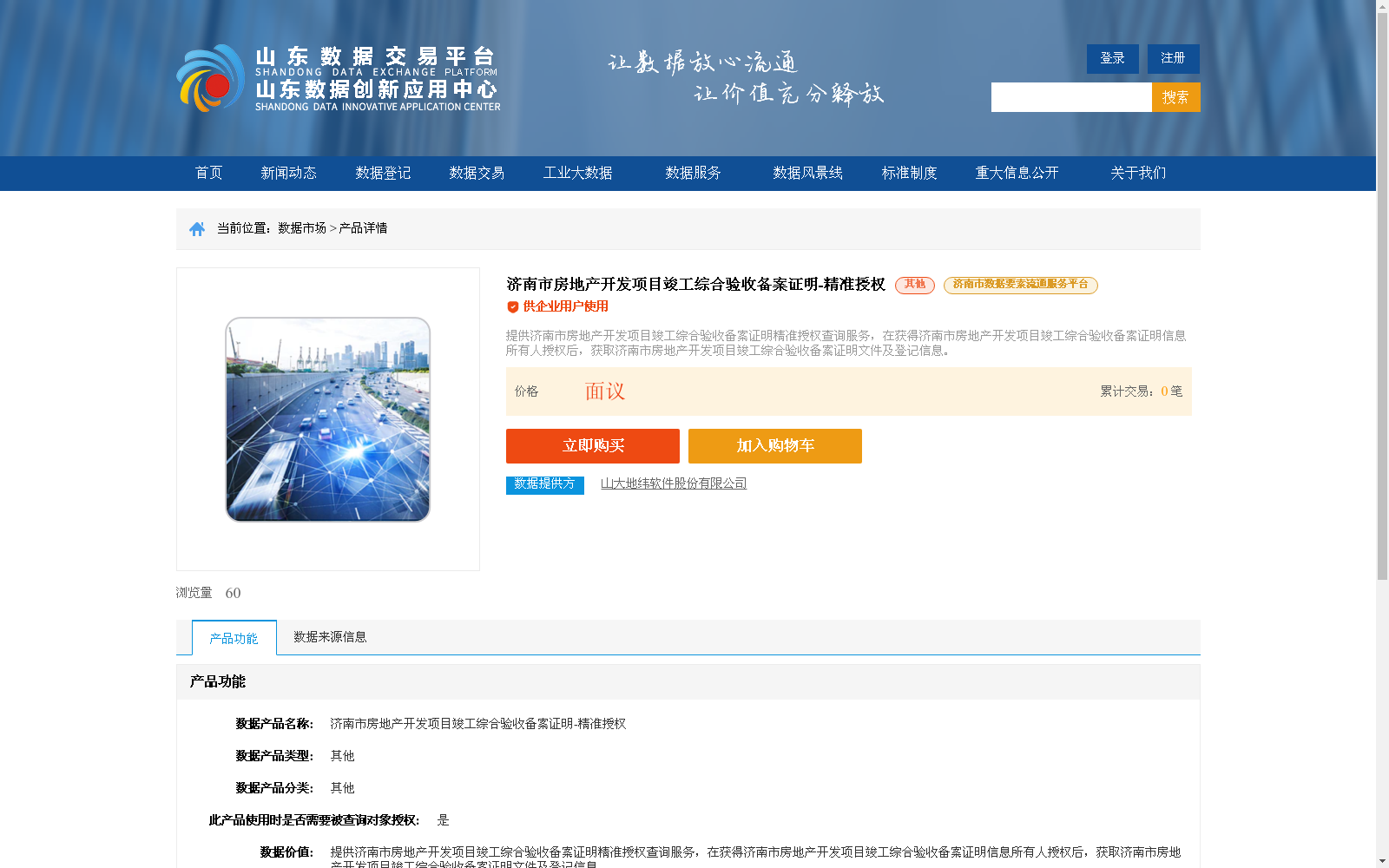Open 数据服务 navigation item
This screenshot has width=1389, height=868.
[x=694, y=173]
